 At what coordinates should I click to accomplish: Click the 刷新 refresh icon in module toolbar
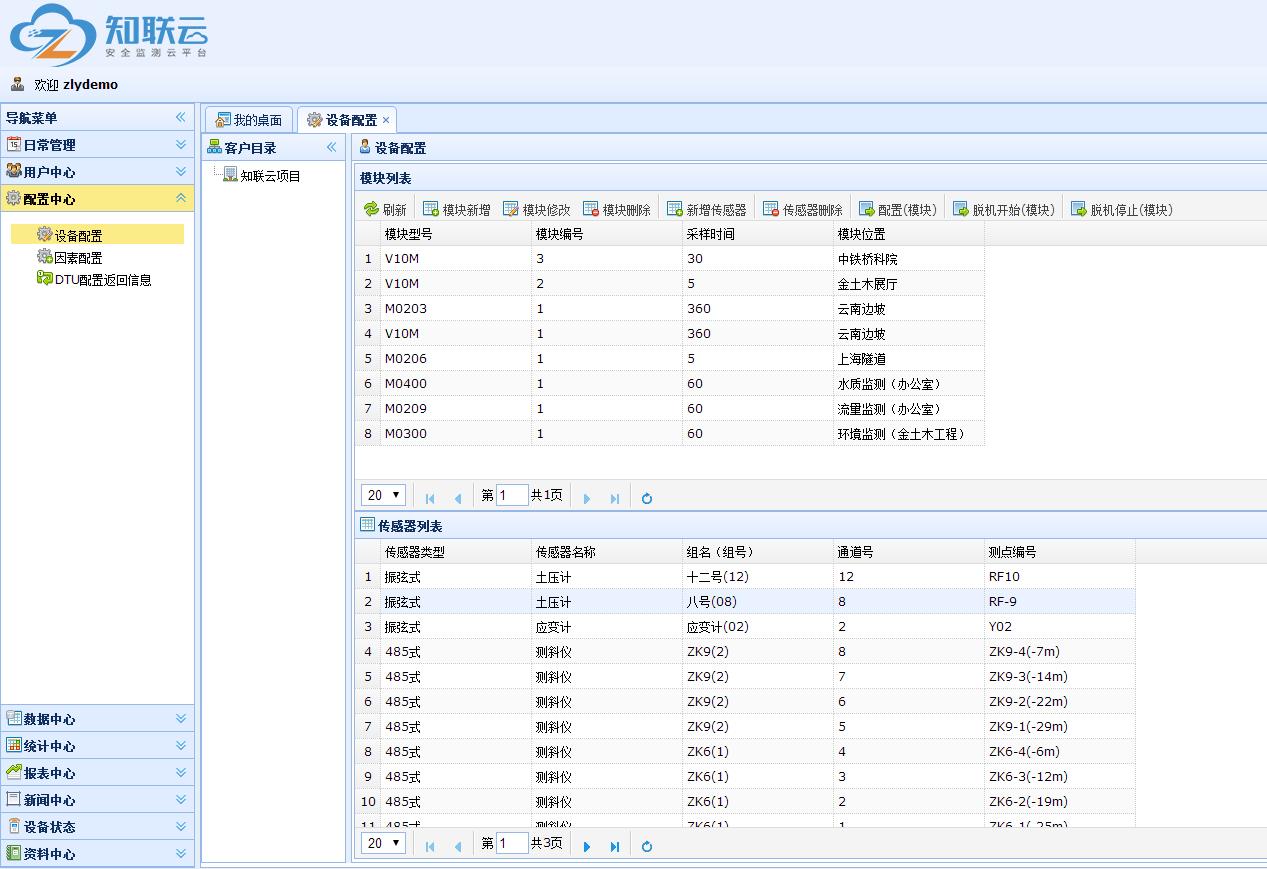point(371,209)
